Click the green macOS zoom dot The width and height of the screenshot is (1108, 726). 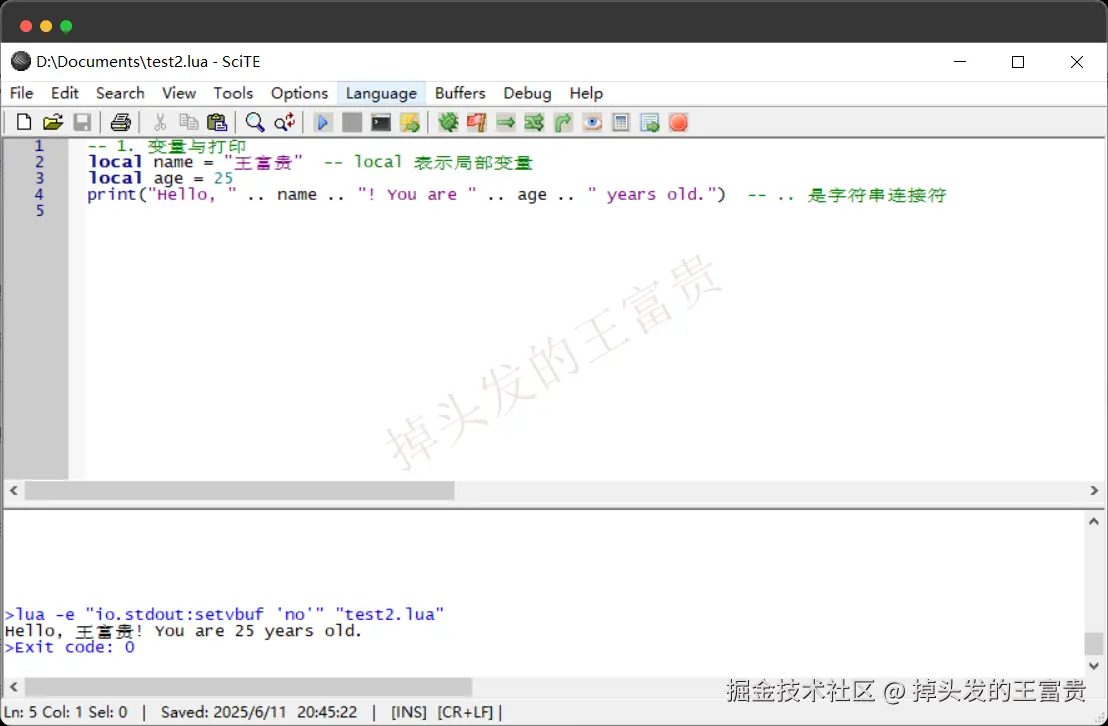(66, 26)
